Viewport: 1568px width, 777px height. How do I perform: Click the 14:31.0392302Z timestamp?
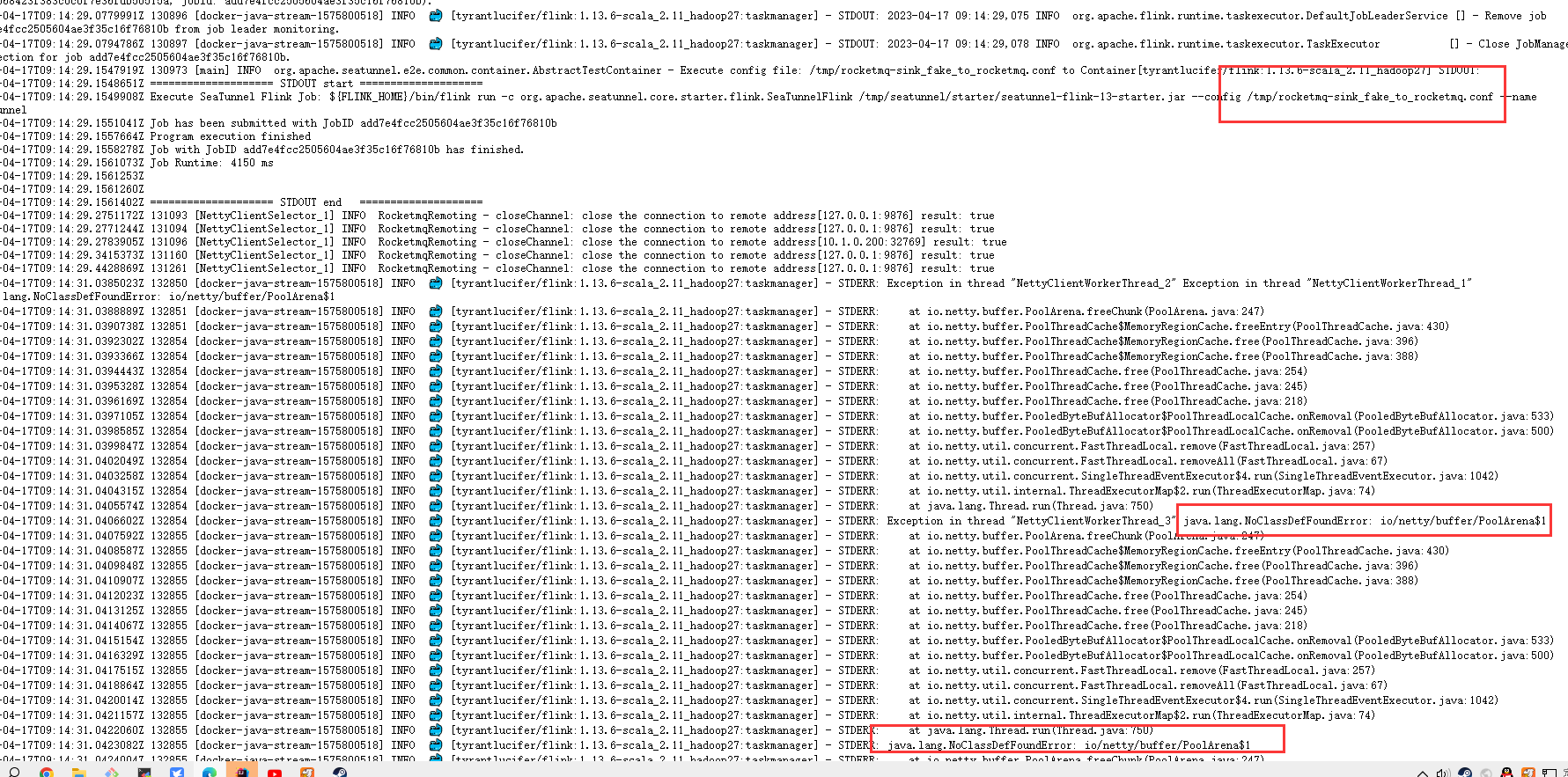71,341
